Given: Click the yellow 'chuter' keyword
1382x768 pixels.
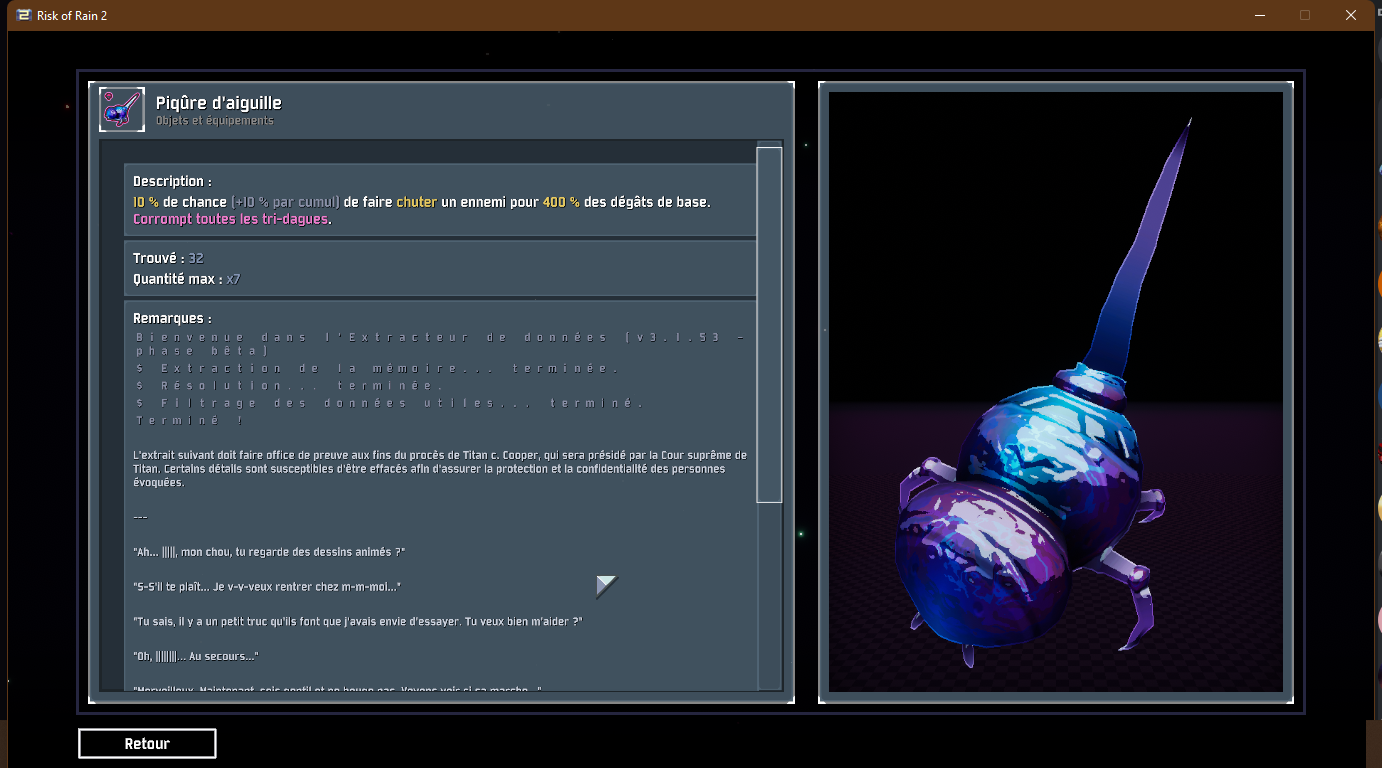Looking at the screenshot, I should pos(416,202).
